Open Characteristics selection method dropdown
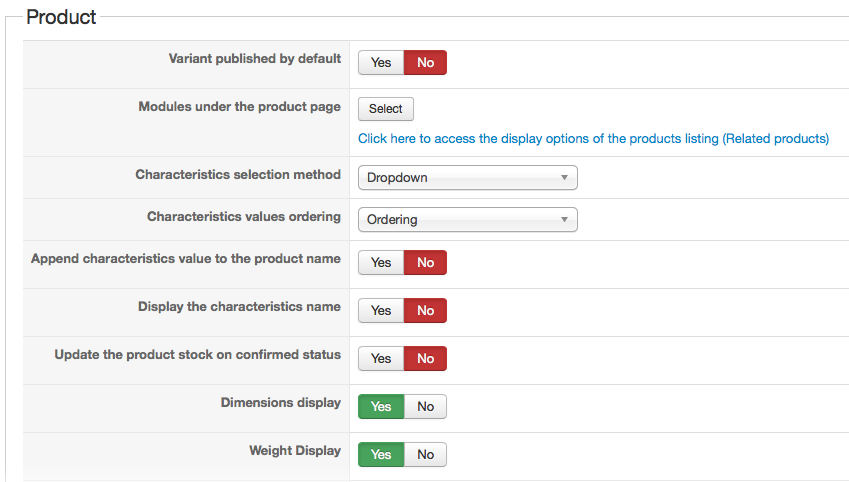 click(467, 178)
